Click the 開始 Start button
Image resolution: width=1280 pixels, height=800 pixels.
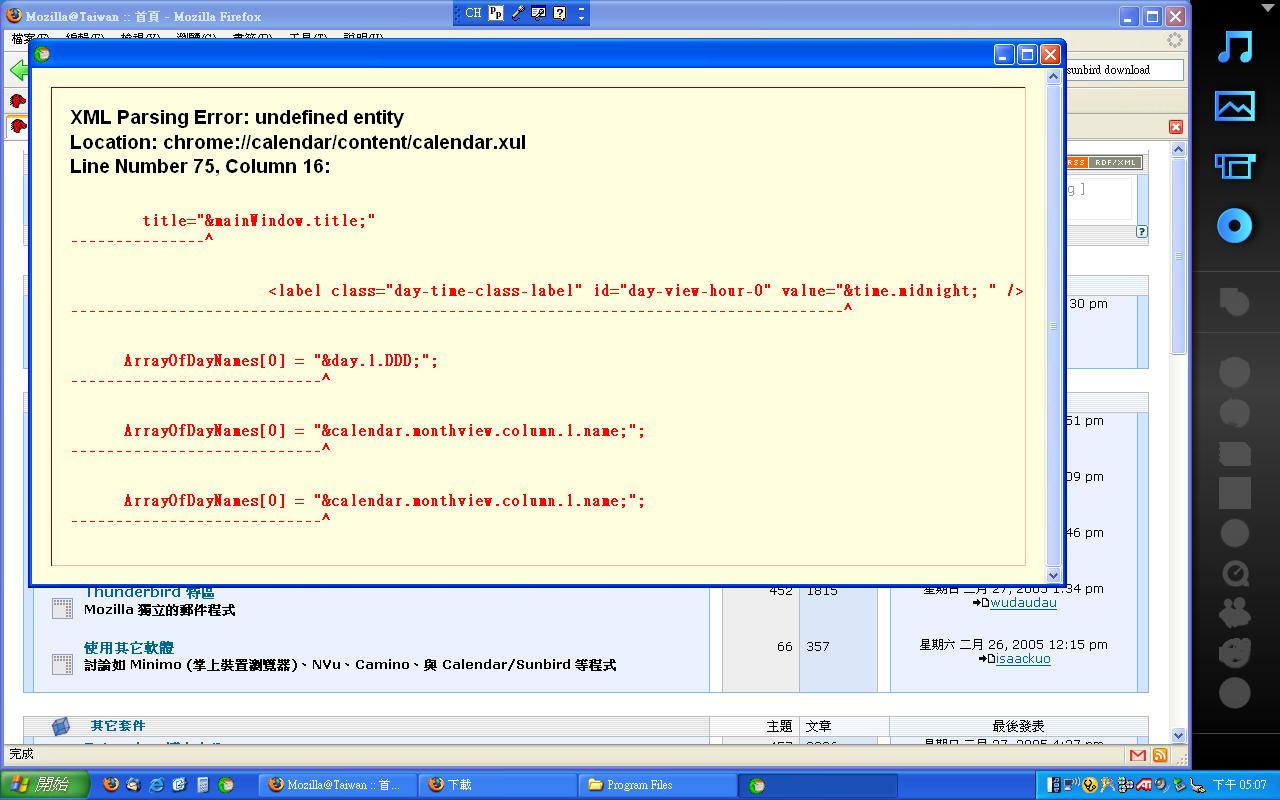(45, 785)
